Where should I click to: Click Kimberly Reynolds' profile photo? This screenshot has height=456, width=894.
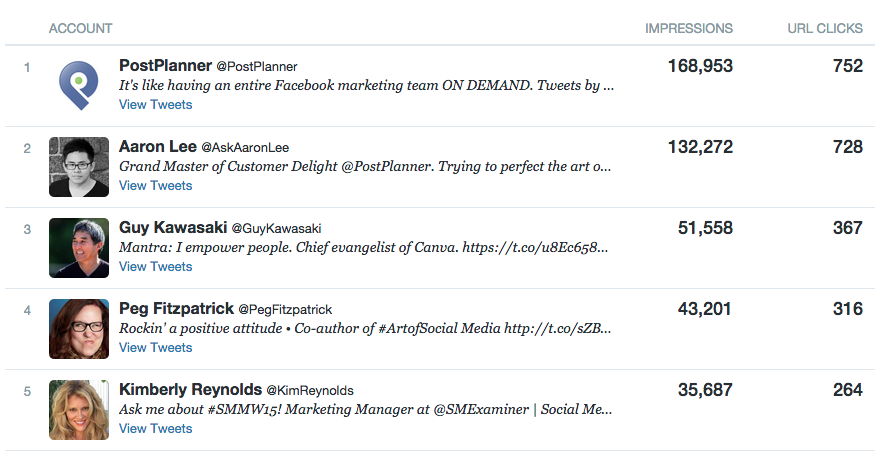click(x=79, y=410)
